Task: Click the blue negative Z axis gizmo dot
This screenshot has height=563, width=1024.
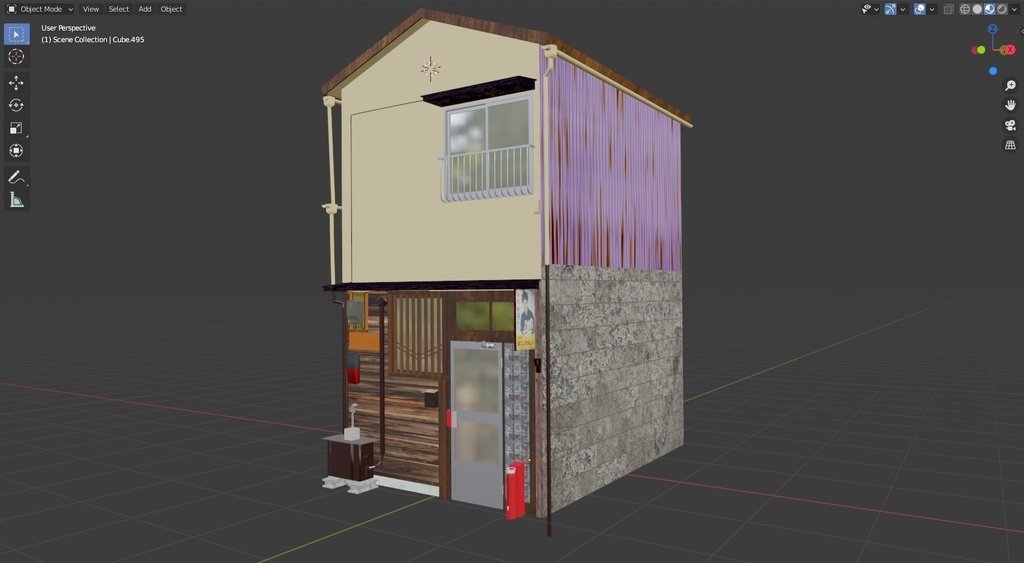Action: click(993, 71)
